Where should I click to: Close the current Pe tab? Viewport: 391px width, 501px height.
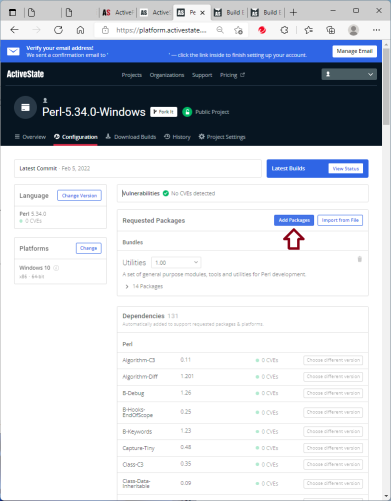point(202,13)
